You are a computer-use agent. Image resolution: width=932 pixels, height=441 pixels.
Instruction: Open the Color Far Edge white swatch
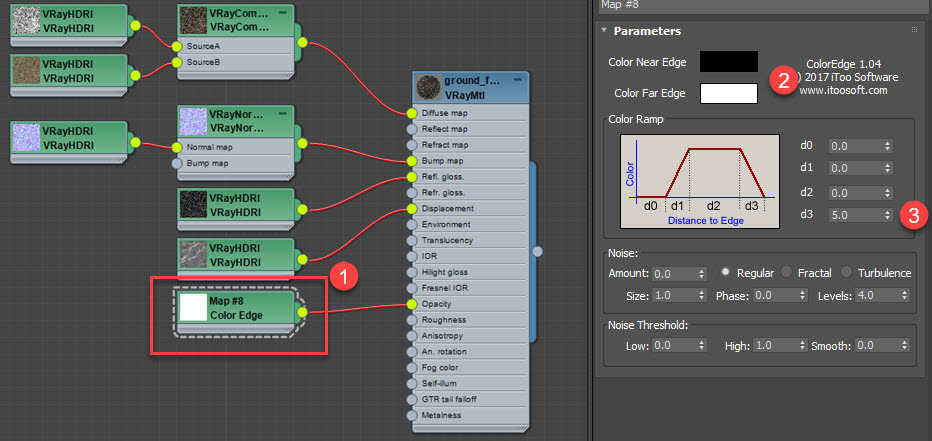click(729, 93)
